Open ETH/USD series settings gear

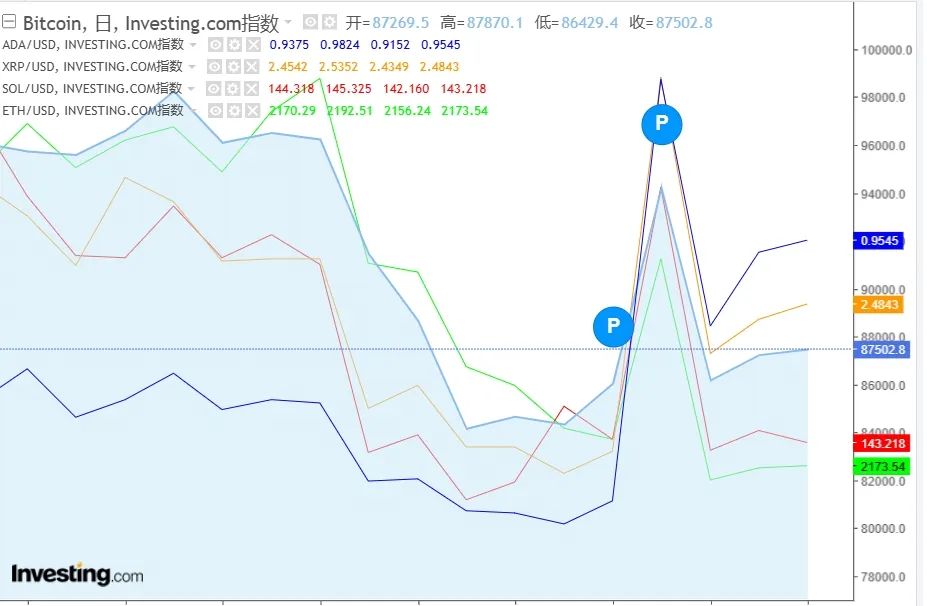(x=234, y=111)
